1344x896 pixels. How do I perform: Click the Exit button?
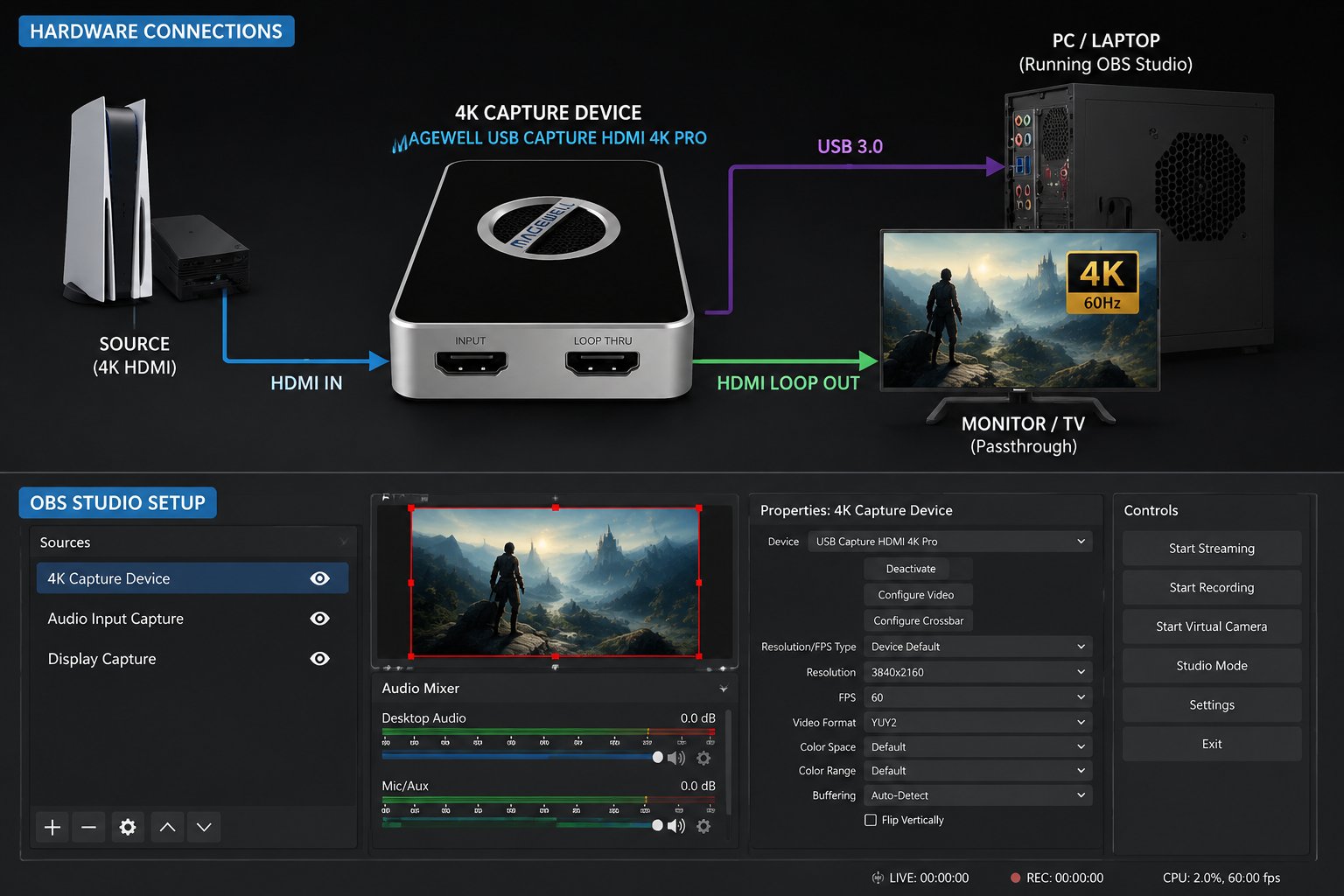coord(1212,744)
